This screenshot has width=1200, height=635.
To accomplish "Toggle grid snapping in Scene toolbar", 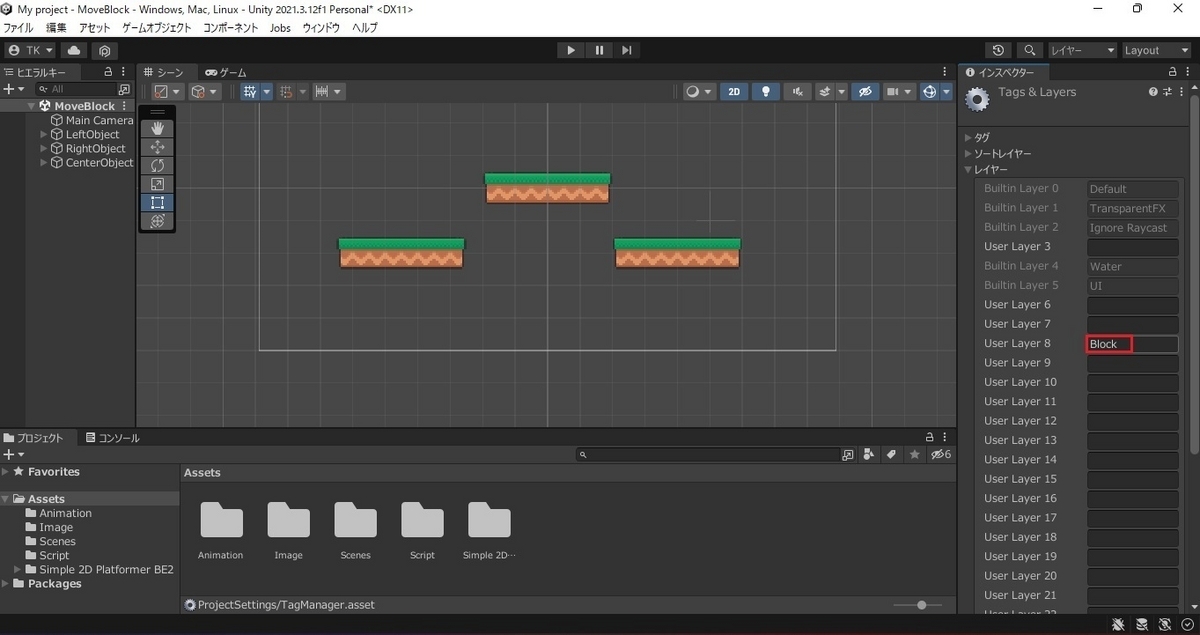I will (x=286, y=91).
